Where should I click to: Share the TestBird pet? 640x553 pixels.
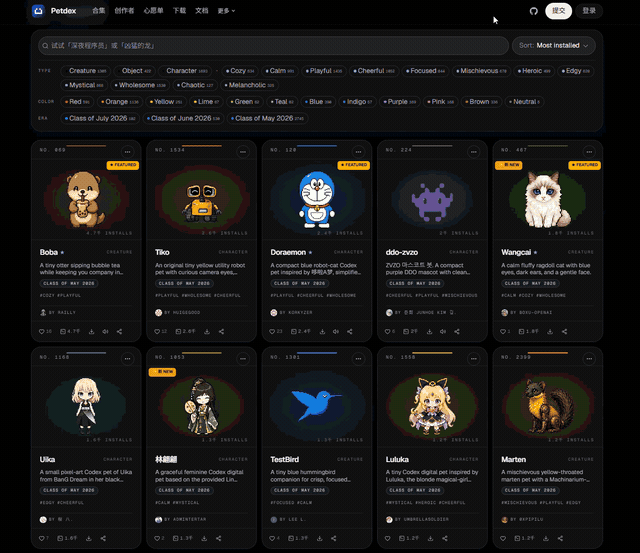click(333, 538)
